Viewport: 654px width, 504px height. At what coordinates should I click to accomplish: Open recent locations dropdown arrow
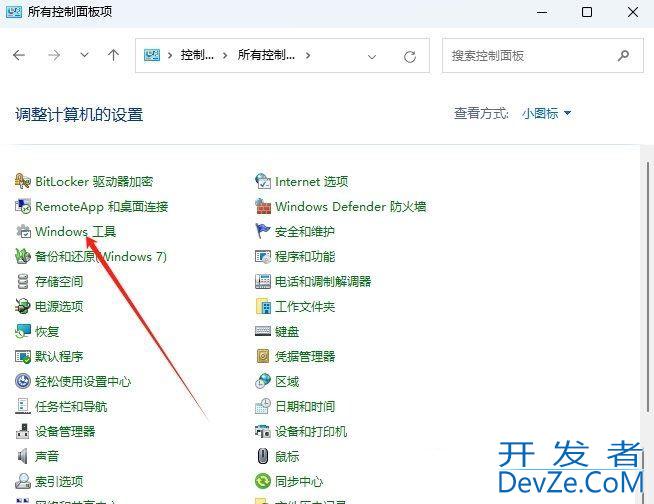84,55
